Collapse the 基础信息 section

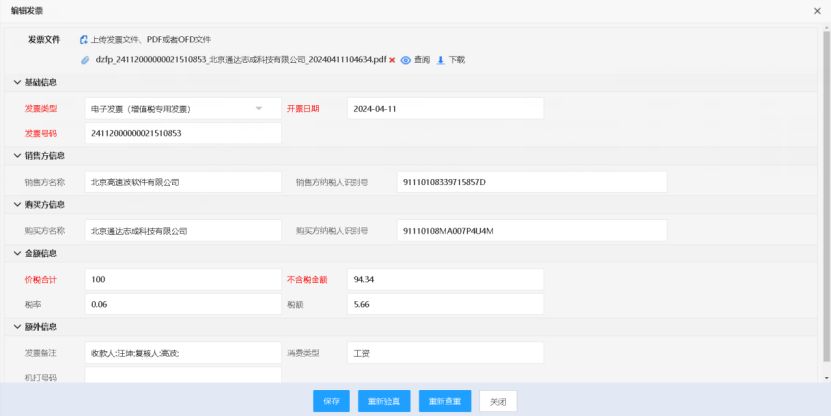(x=16, y=82)
